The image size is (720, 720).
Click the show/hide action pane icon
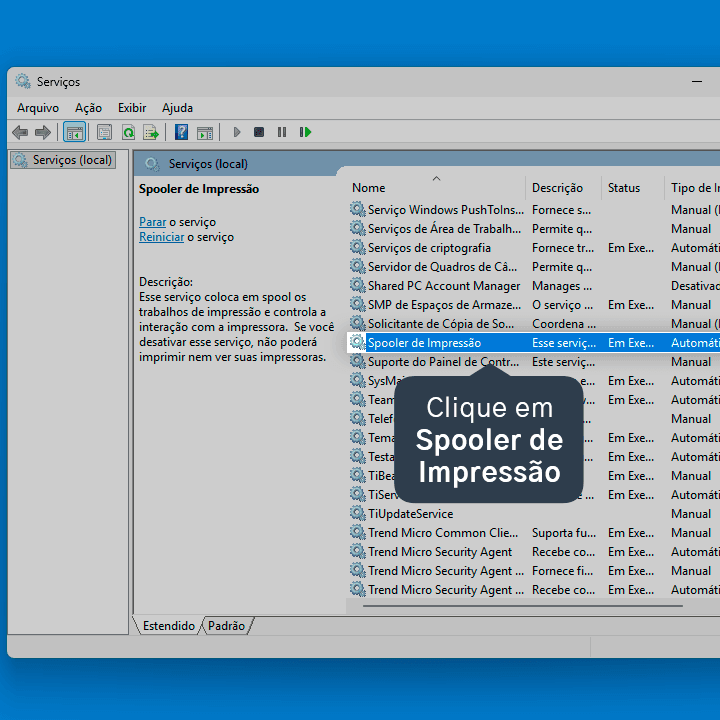point(205,133)
